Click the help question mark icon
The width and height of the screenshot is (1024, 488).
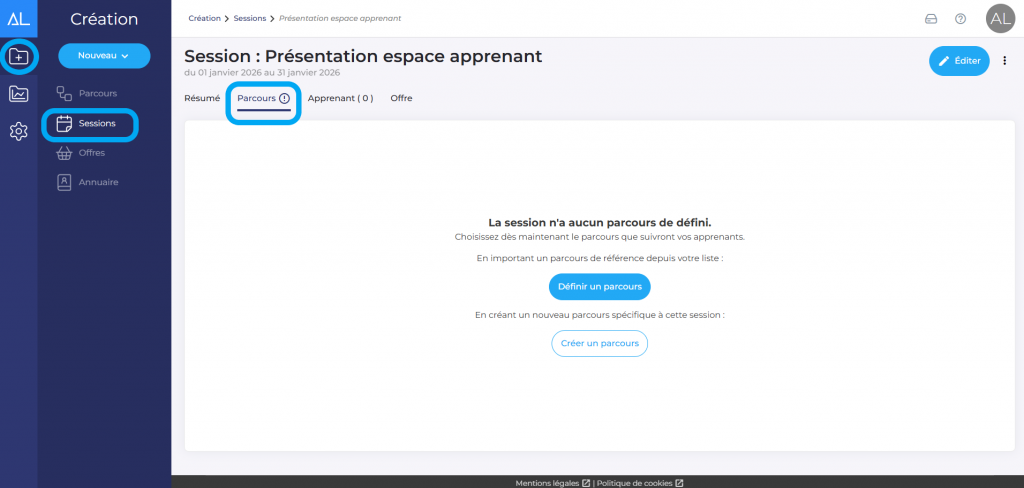[x=961, y=19]
